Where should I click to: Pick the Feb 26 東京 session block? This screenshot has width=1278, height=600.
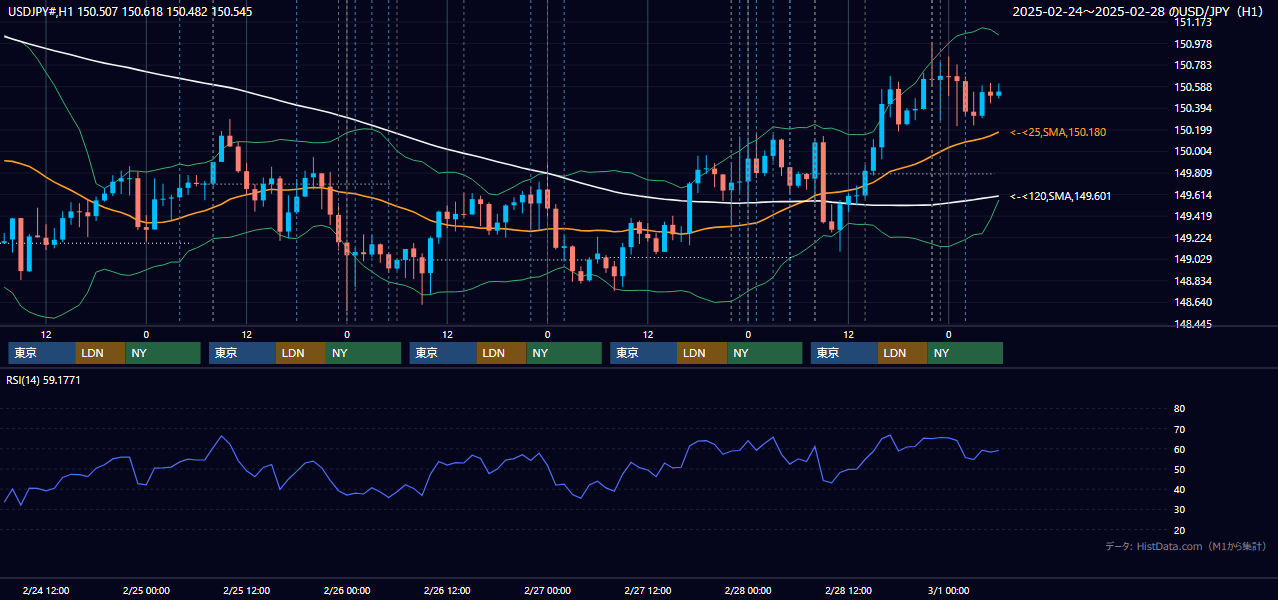pyautogui.click(x=443, y=353)
